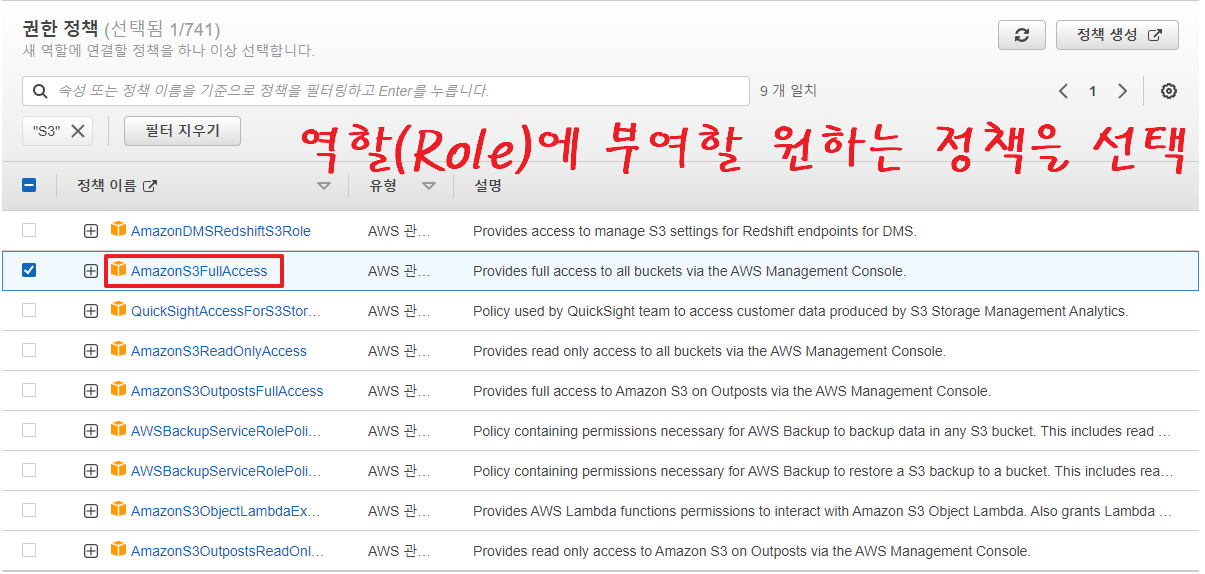Click the Redshift endpoints for DMS description
Viewport: 1205px width, 574px height.
point(695,231)
